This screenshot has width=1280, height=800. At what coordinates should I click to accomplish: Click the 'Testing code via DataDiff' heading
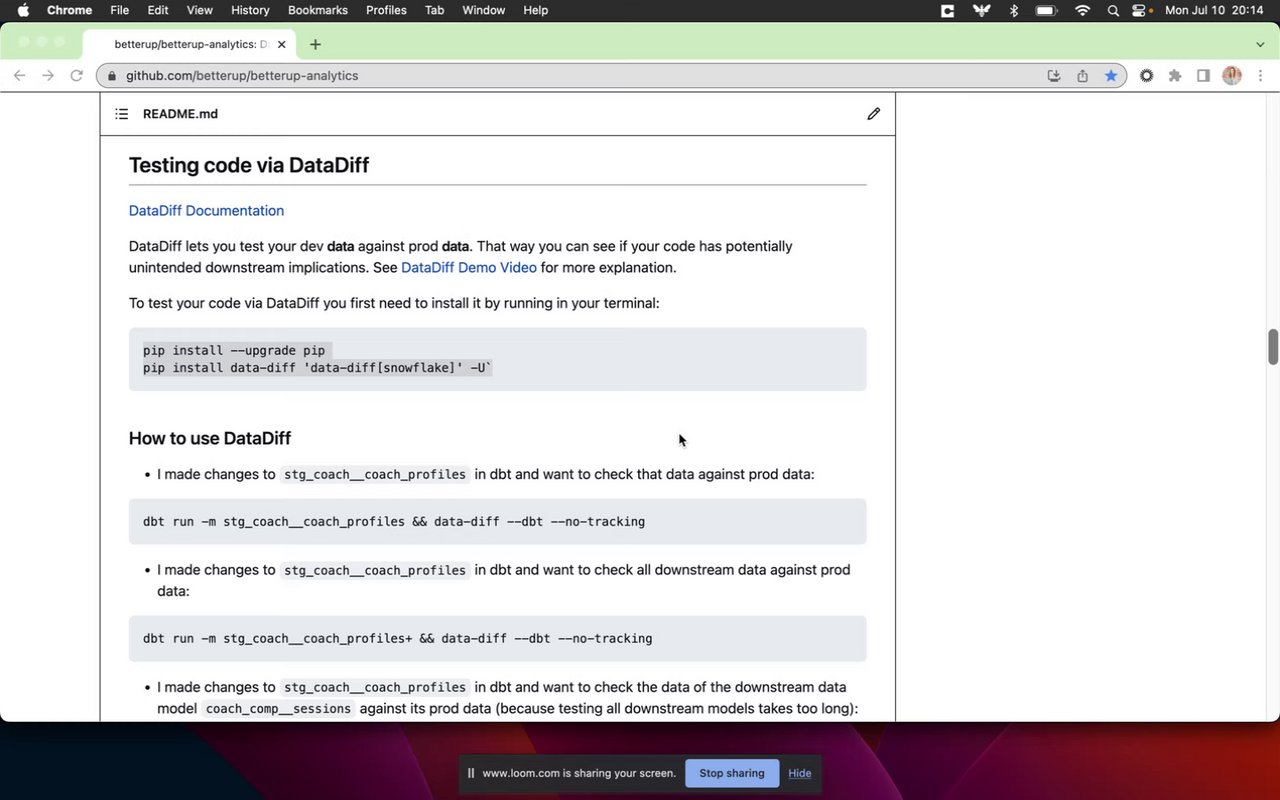click(249, 165)
